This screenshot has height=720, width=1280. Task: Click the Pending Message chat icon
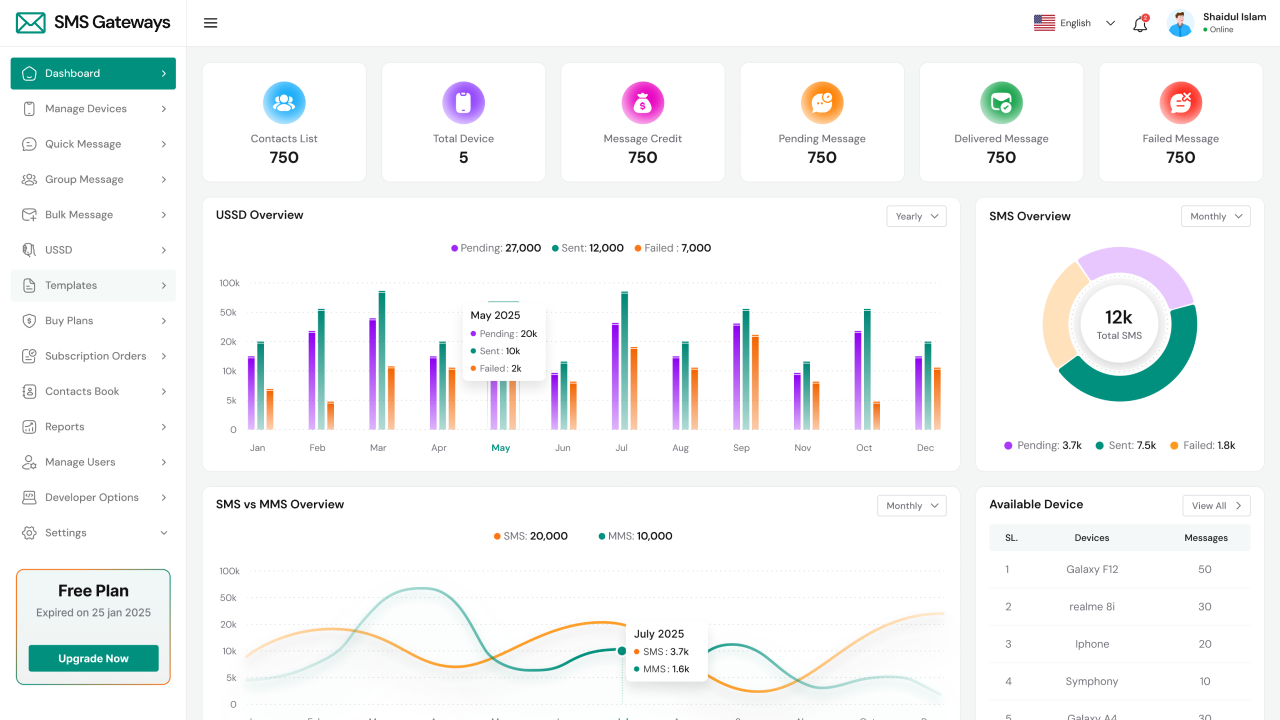[822, 102]
